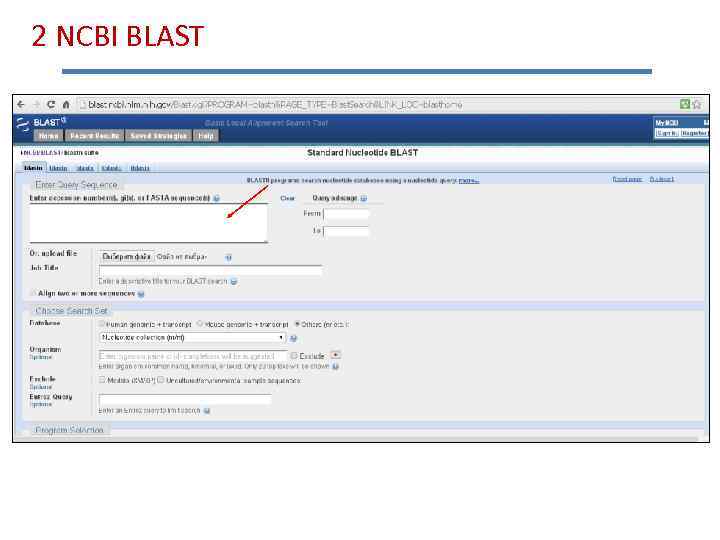Open help icon after job title description
720x540 pixels.
pos(234,281)
